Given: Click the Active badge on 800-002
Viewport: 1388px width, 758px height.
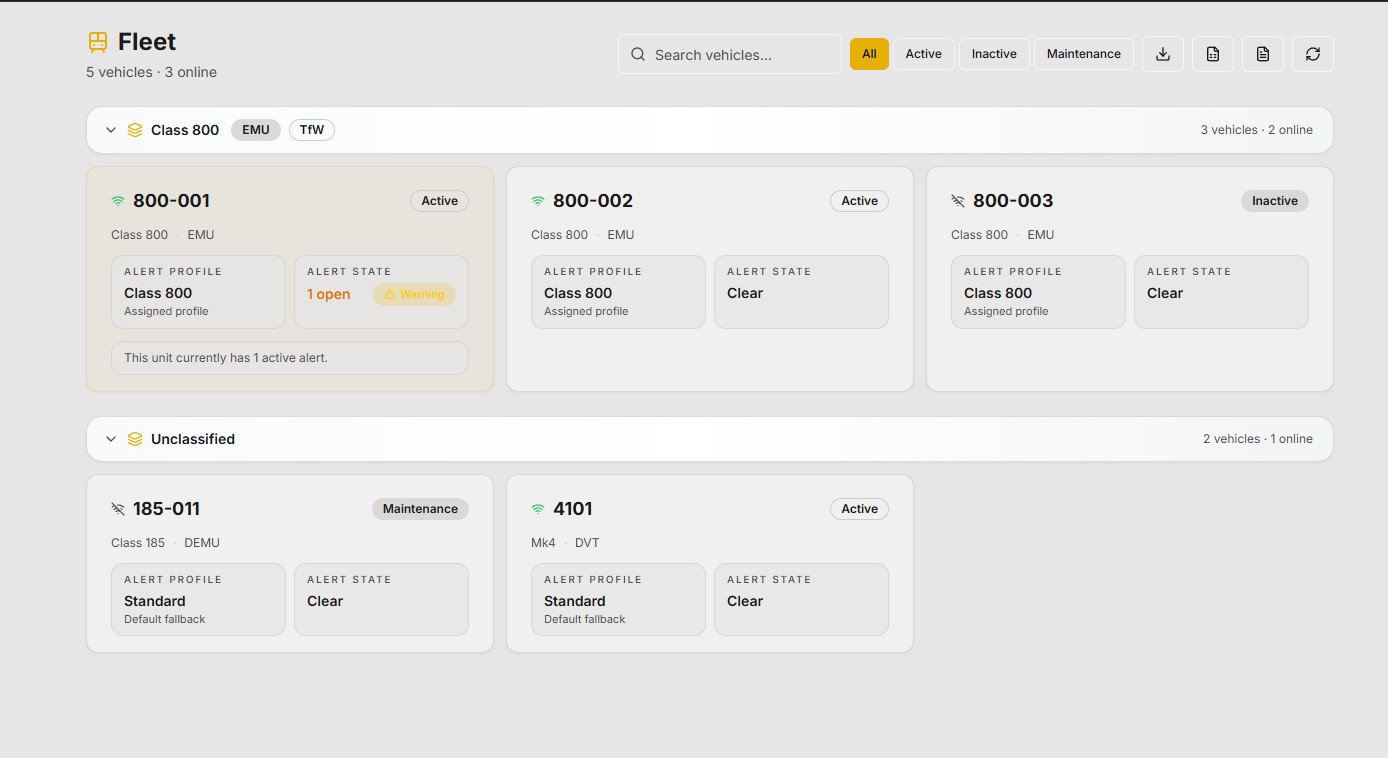Looking at the screenshot, I should 859,201.
